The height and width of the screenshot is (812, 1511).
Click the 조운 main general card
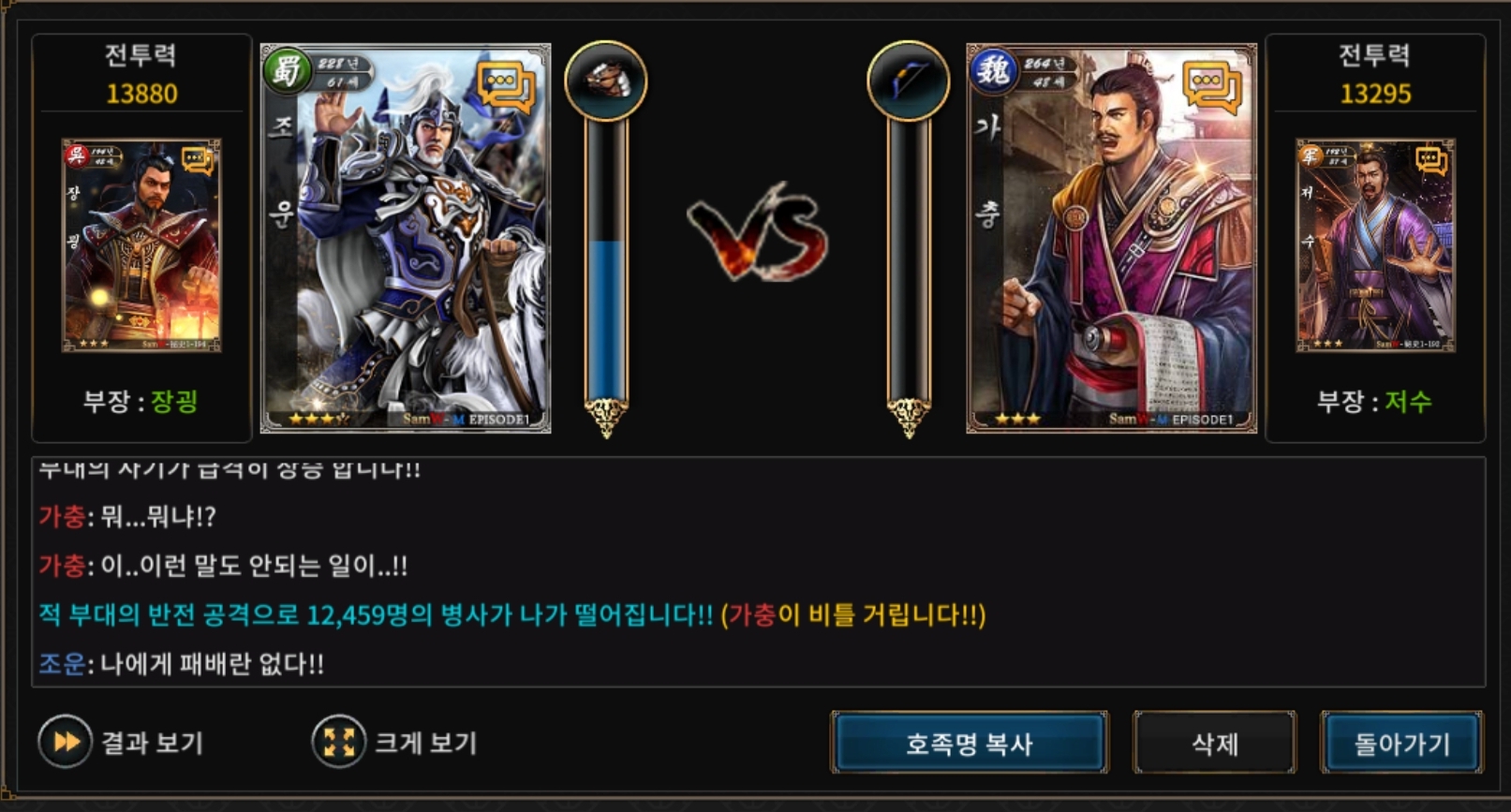(x=406, y=238)
